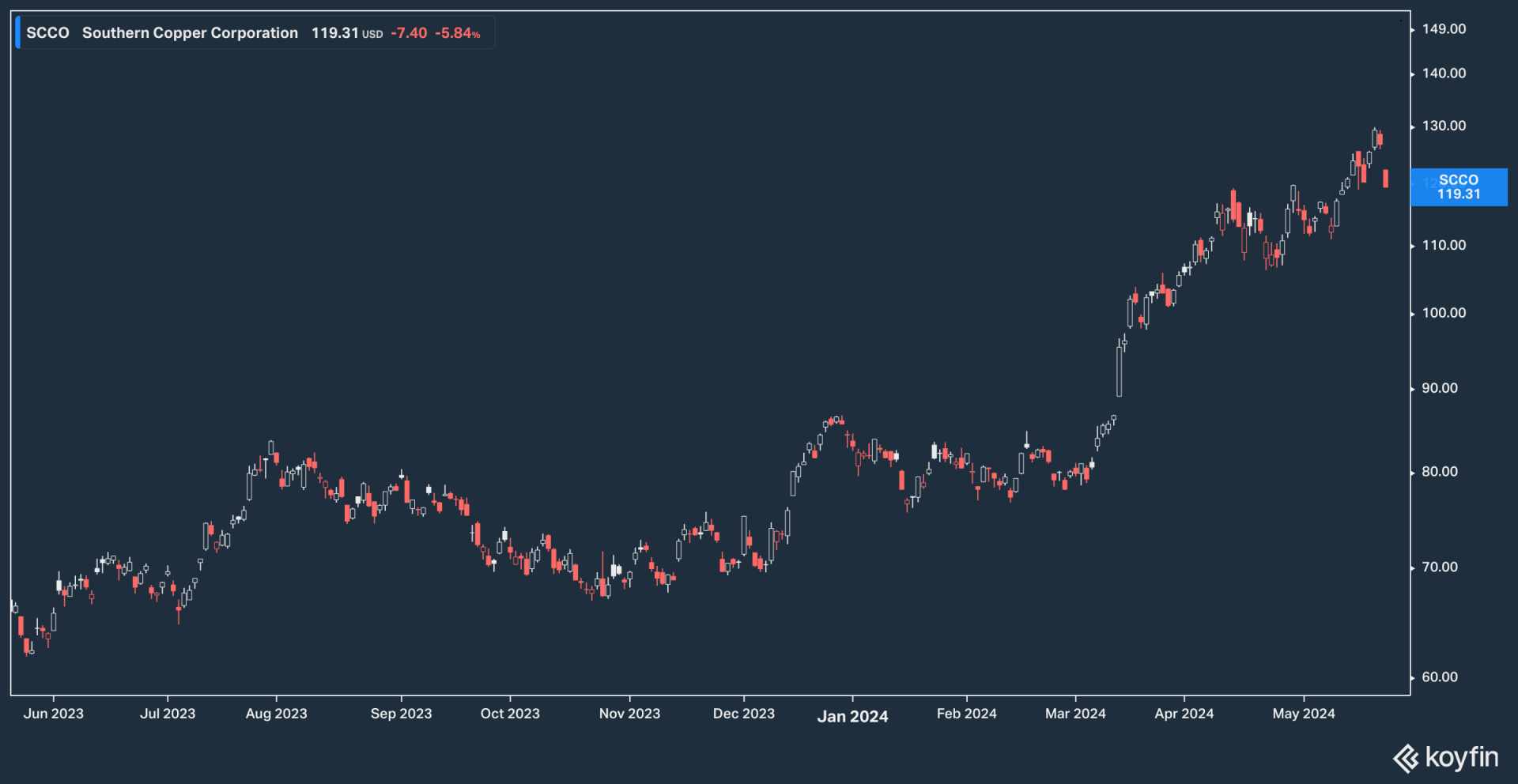The width and height of the screenshot is (1518, 784).
Task: Click the Jun 2023 date label
Action: (x=53, y=714)
